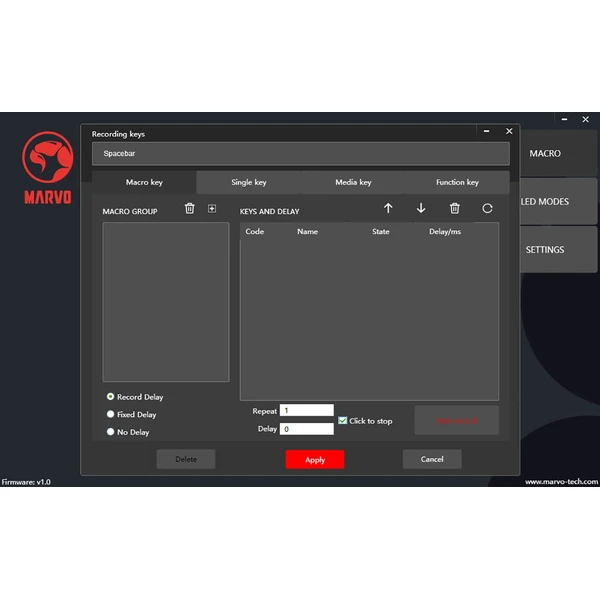The width and height of the screenshot is (600, 600).
Task: Click the Code column header
Action: tap(254, 232)
